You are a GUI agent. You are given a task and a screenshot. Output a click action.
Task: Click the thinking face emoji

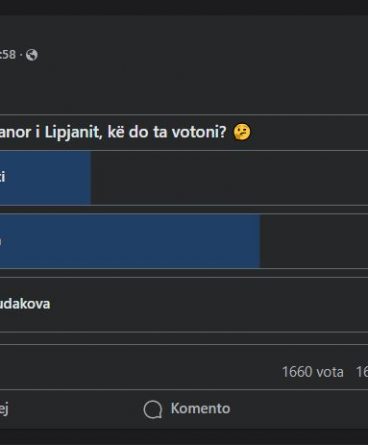(242, 132)
